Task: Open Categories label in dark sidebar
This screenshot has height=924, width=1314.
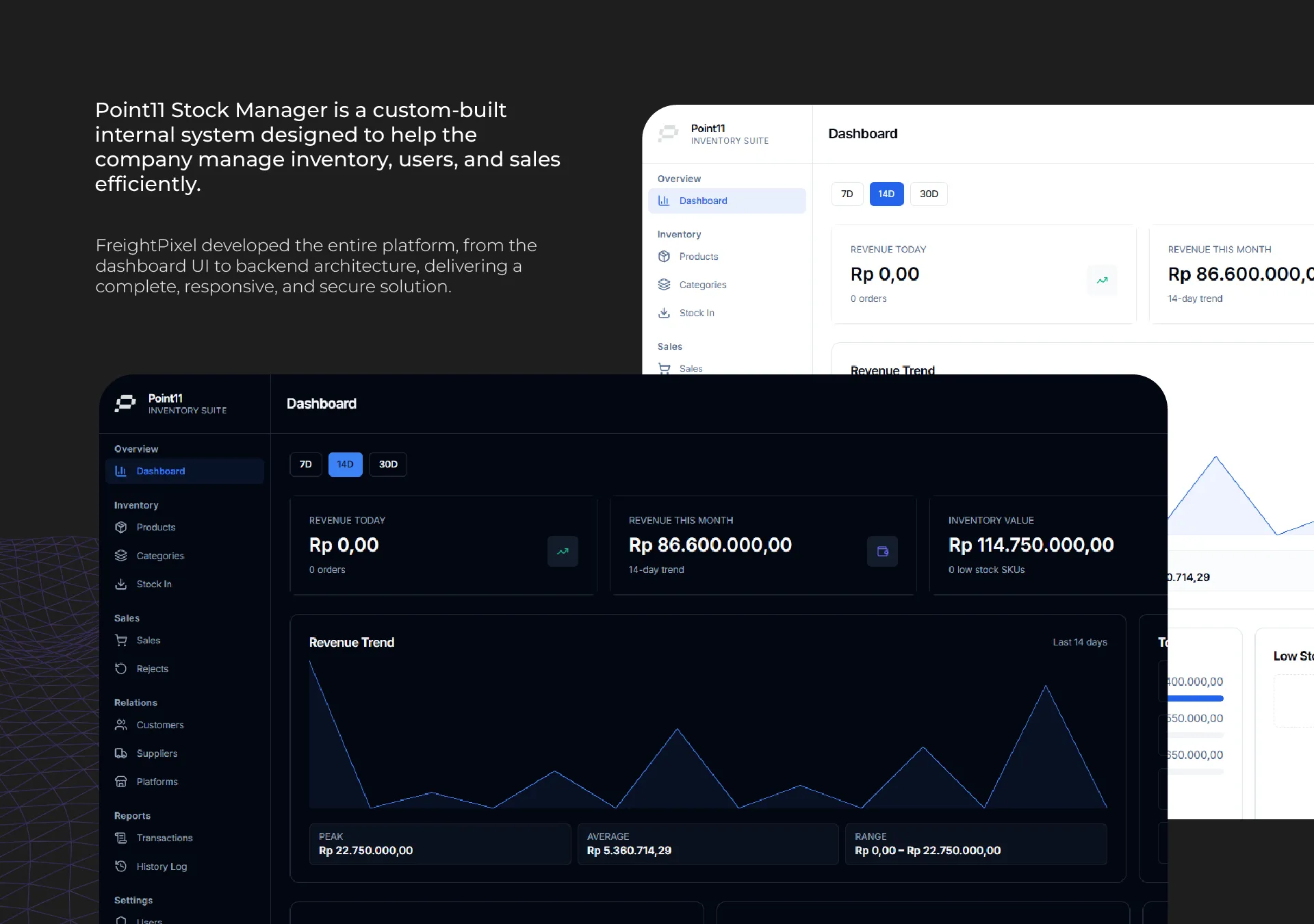Action: point(160,556)
